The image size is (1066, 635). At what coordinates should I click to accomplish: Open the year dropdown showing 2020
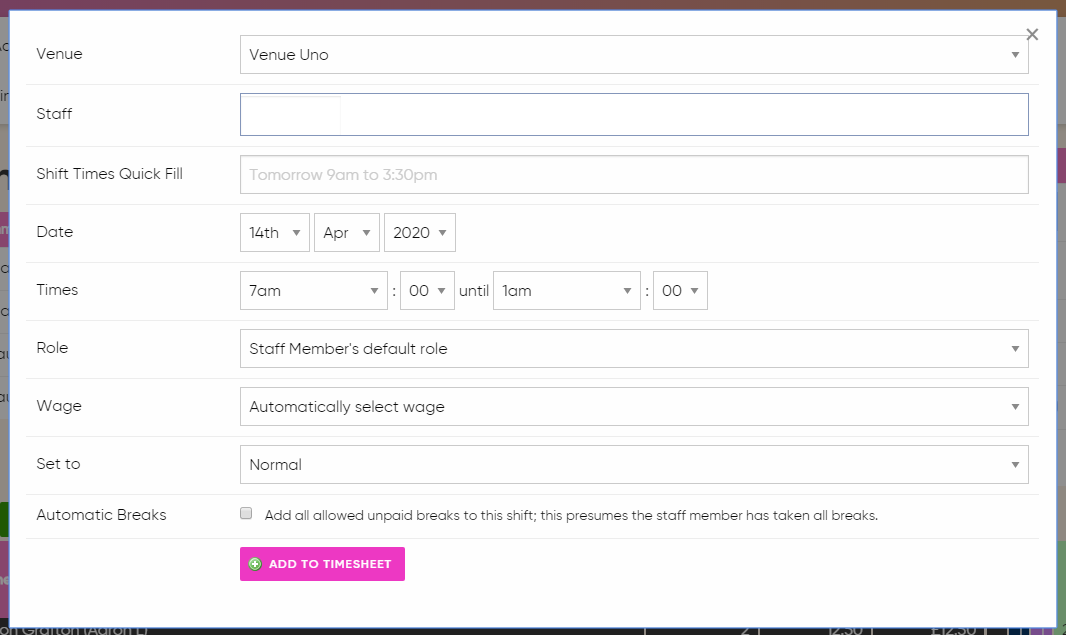(419, 233)
